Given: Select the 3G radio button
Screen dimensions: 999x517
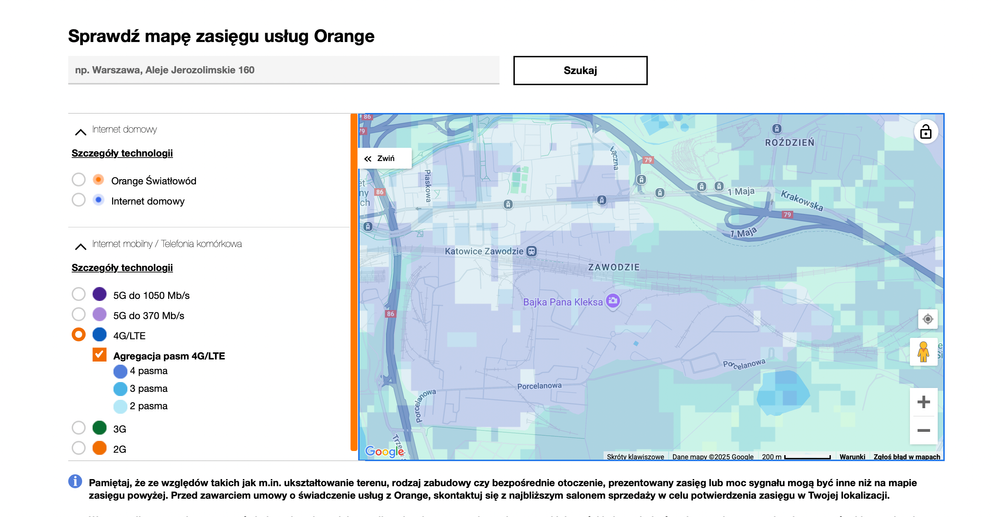Looking at the screenshot, I should click(78, 428).
